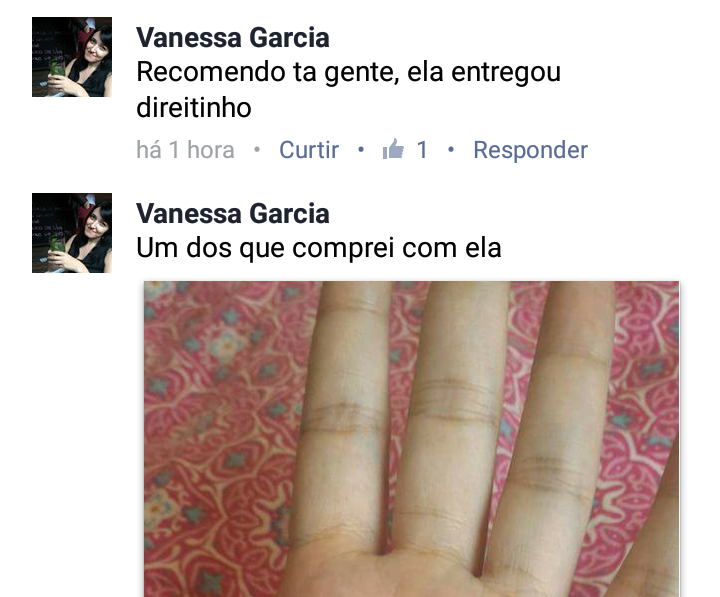Select the text 'Um dos que comprei com ela'
Screen dimensions: 720x597
[x=319, y=248]
